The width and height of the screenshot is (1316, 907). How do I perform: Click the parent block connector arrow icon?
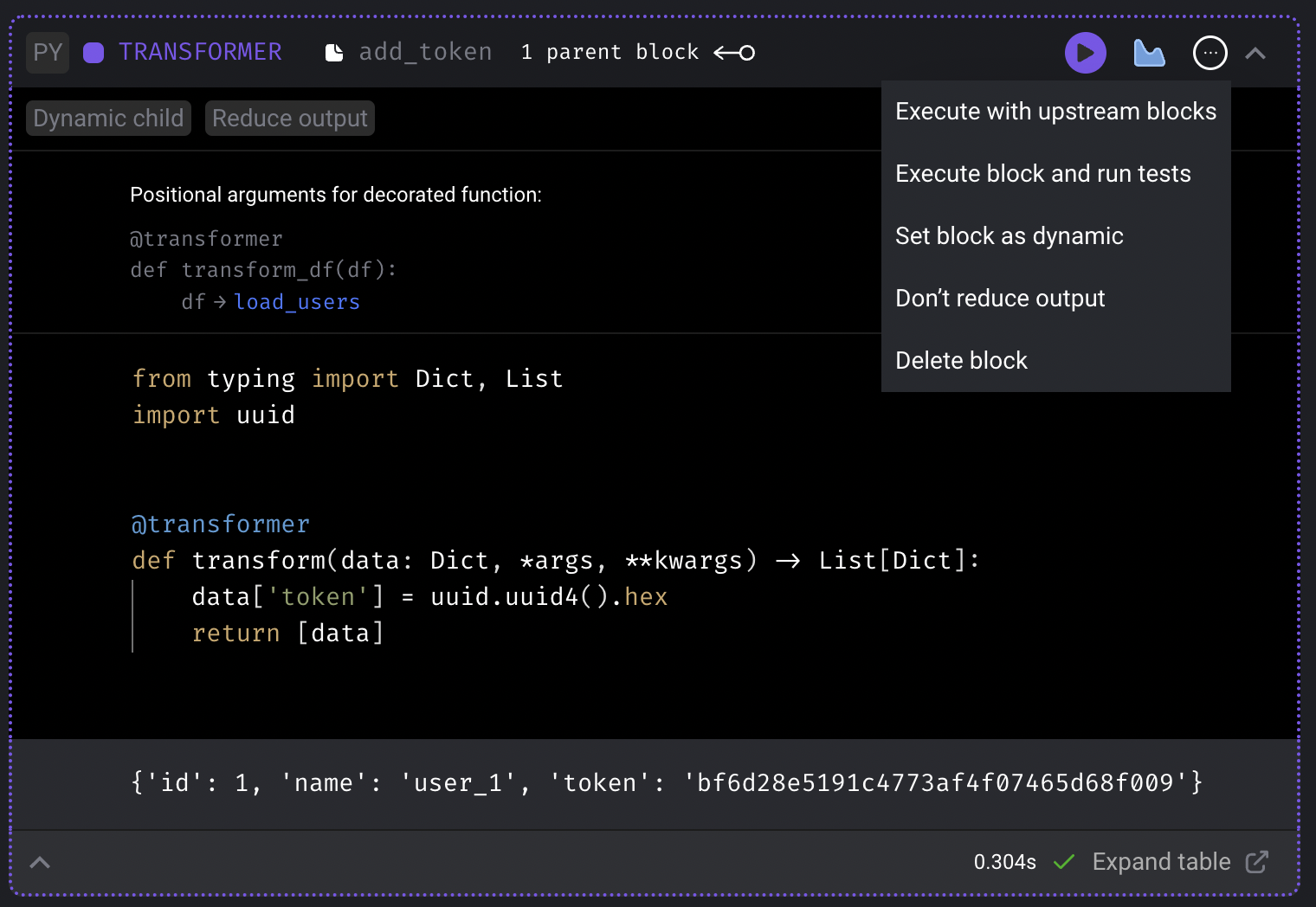[x=734, y=53]
